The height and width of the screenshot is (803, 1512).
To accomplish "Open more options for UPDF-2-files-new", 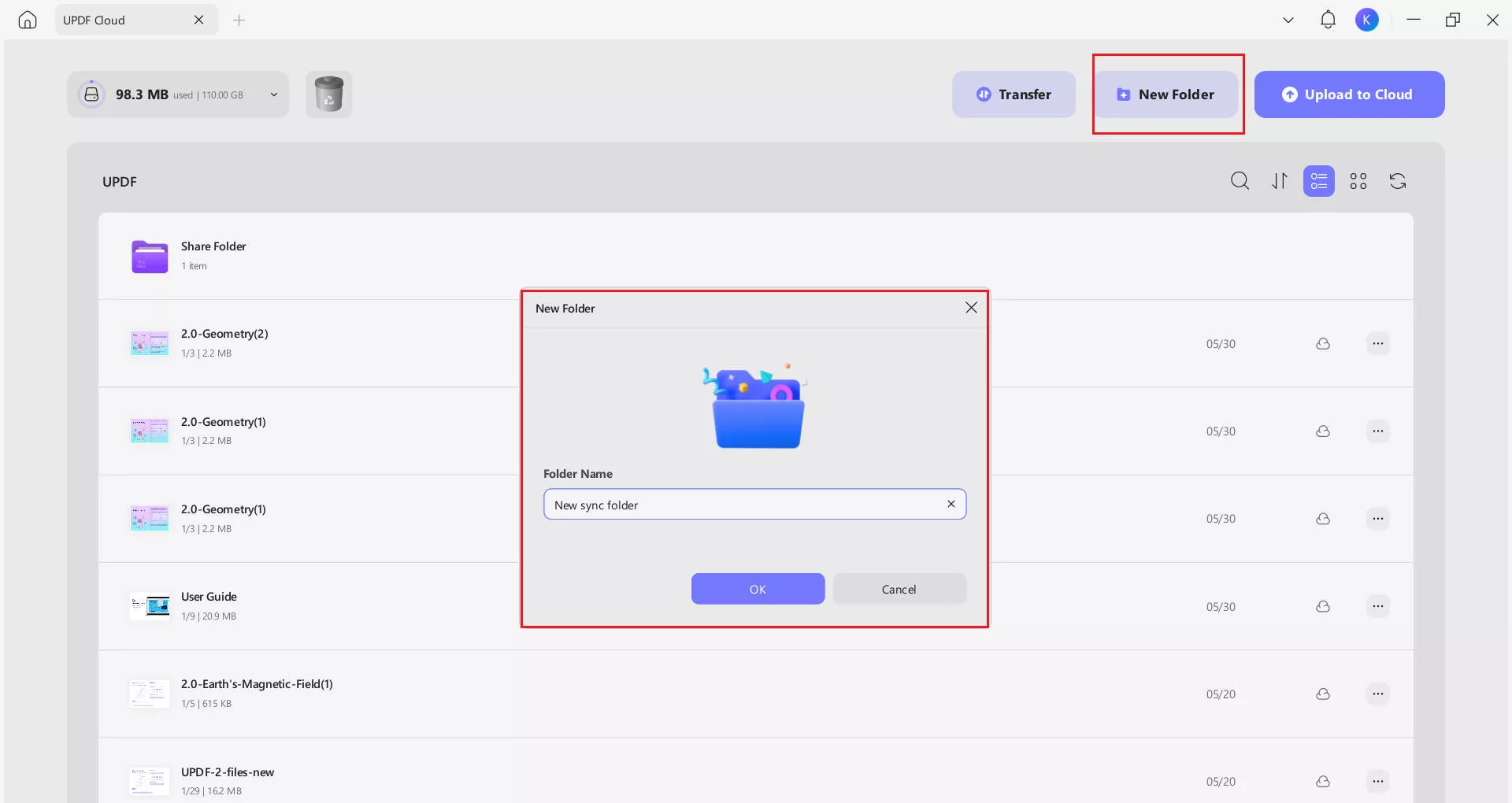I will (x=1378, y=781).
